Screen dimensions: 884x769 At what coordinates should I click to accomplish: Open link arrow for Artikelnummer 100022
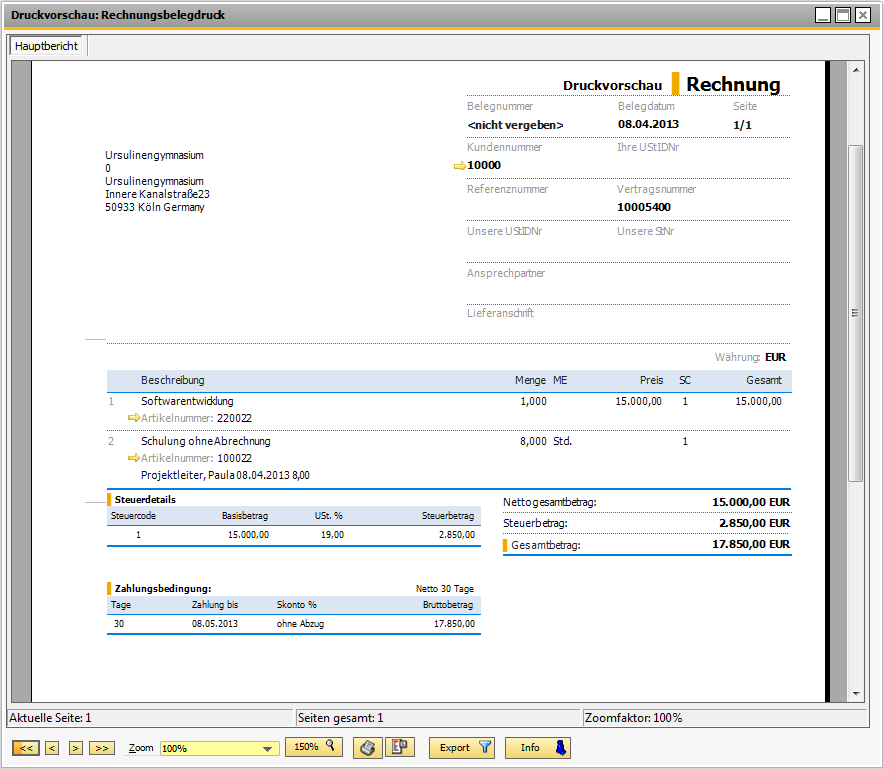click(x=134, y=459)
